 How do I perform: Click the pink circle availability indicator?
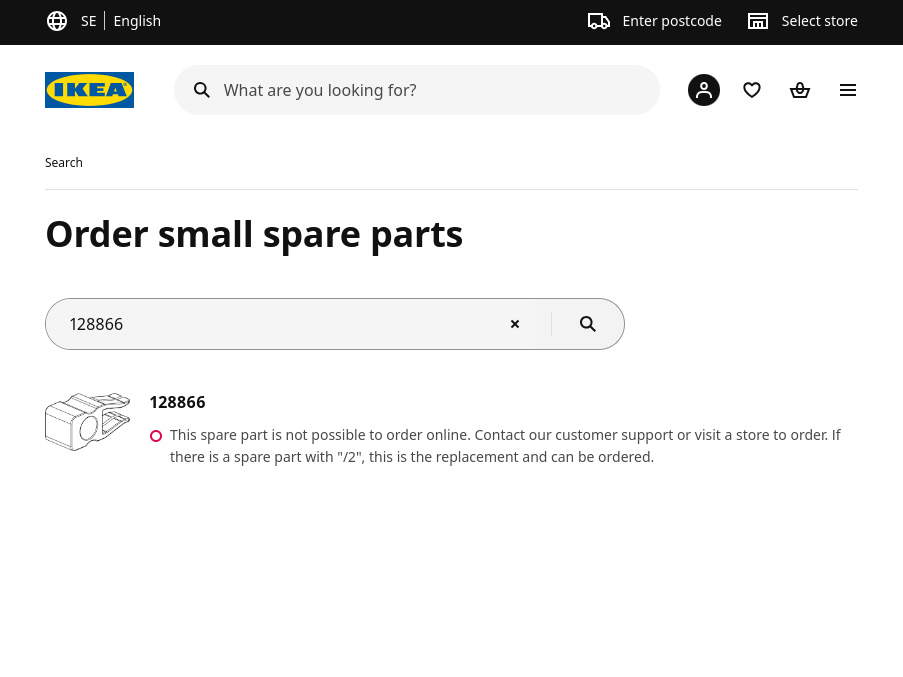coord(156,436)
